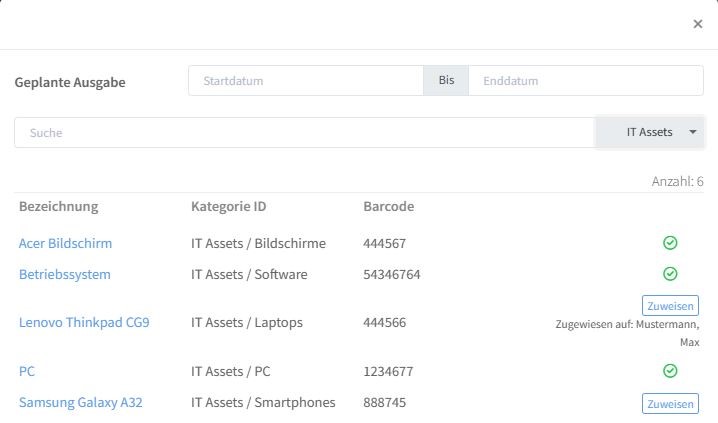Open the Lenovo Thinkpad CG9 link
Image resolution: width=718 pixels, height=423 pixels.
84,322
